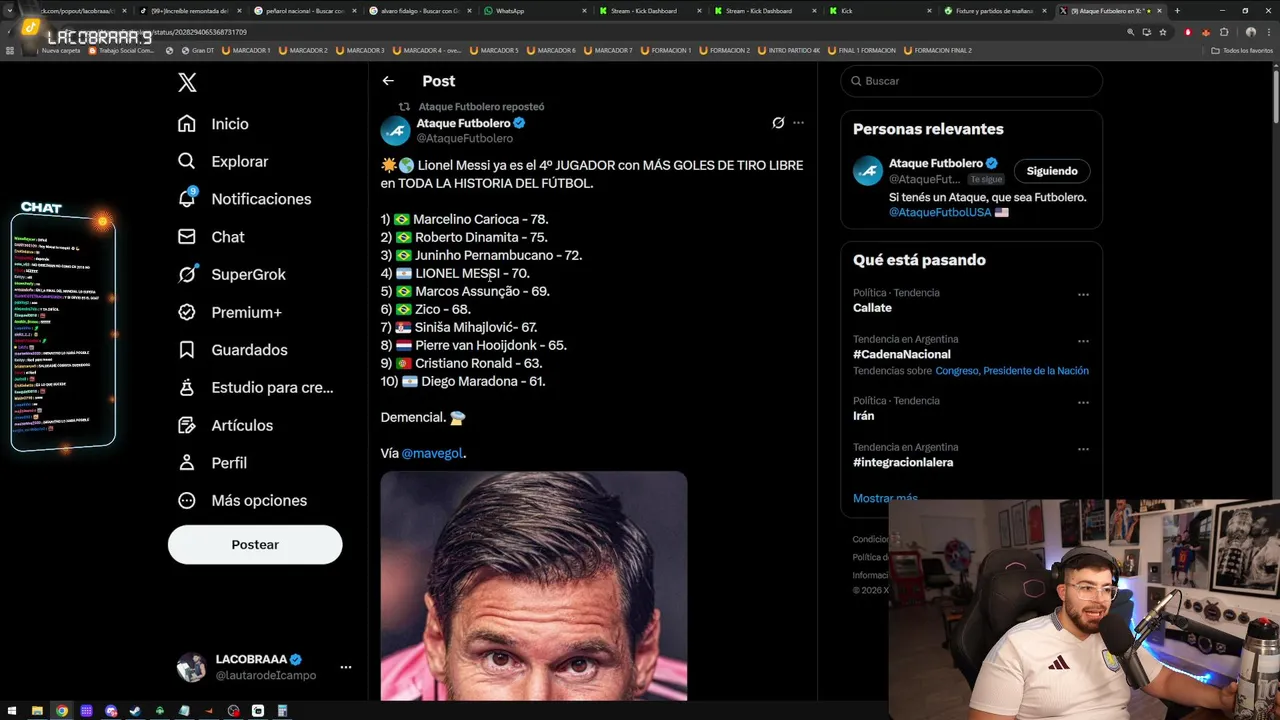The height and width of the screenshot is (720, 1280).
Task: Open more options for #CadenaNacional trend
Action: point(1083,341)
